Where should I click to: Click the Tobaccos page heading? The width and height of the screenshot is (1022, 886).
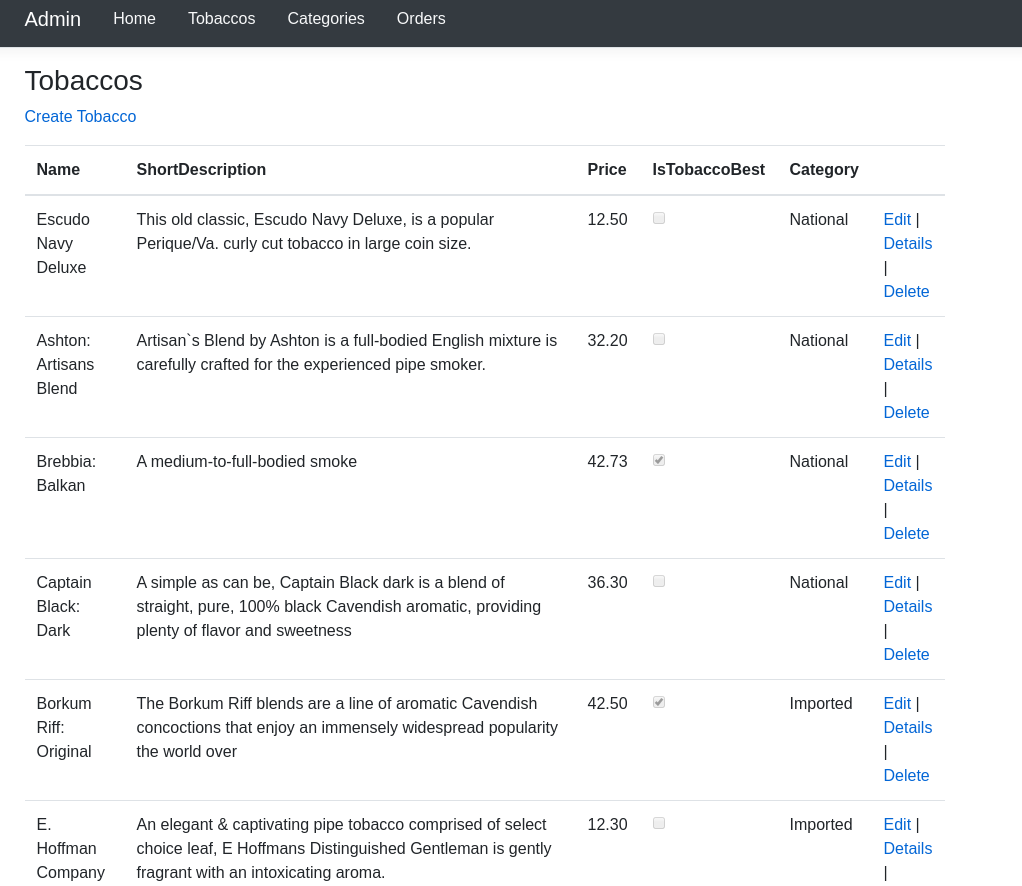83,81
